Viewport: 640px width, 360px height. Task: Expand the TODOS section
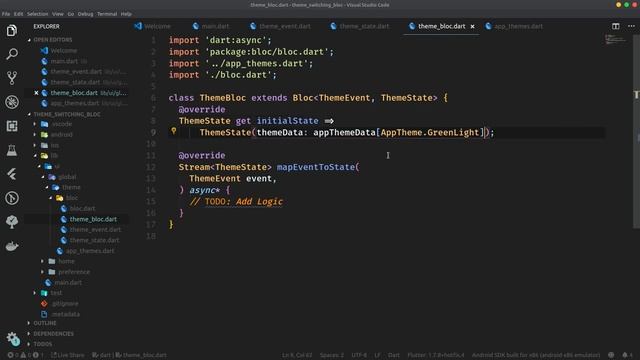(43, 344)
